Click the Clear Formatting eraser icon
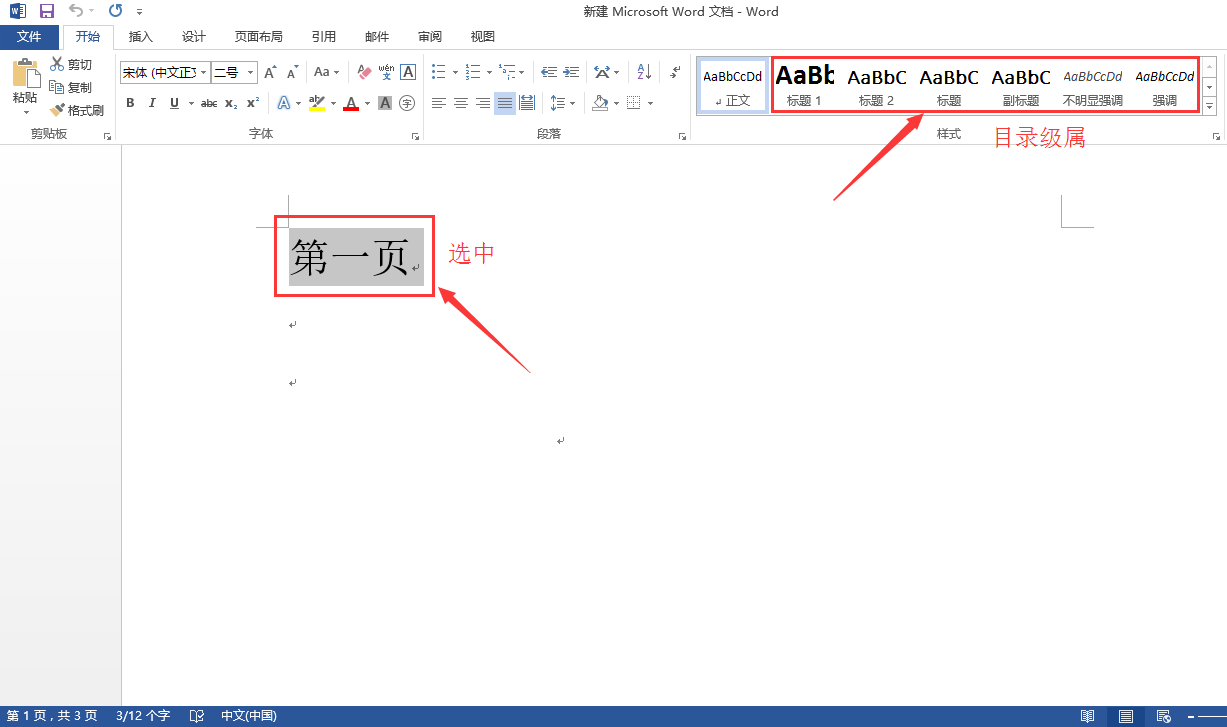Viewport: 1227px width, 727px height. [363, 72]
